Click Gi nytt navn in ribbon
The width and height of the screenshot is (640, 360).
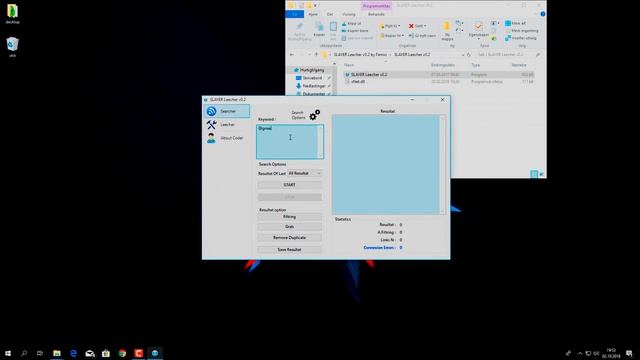(x=422, y=36)
